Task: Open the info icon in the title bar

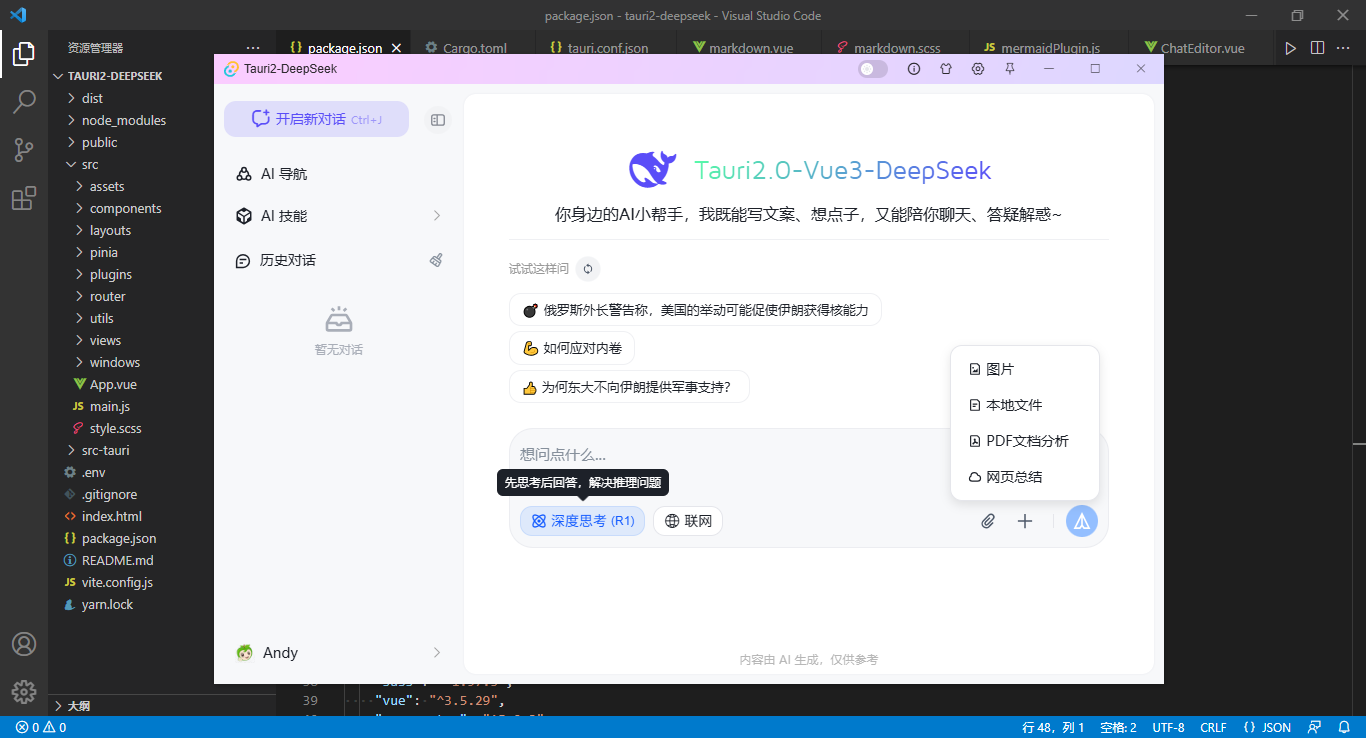Action: tap(911, 69)
